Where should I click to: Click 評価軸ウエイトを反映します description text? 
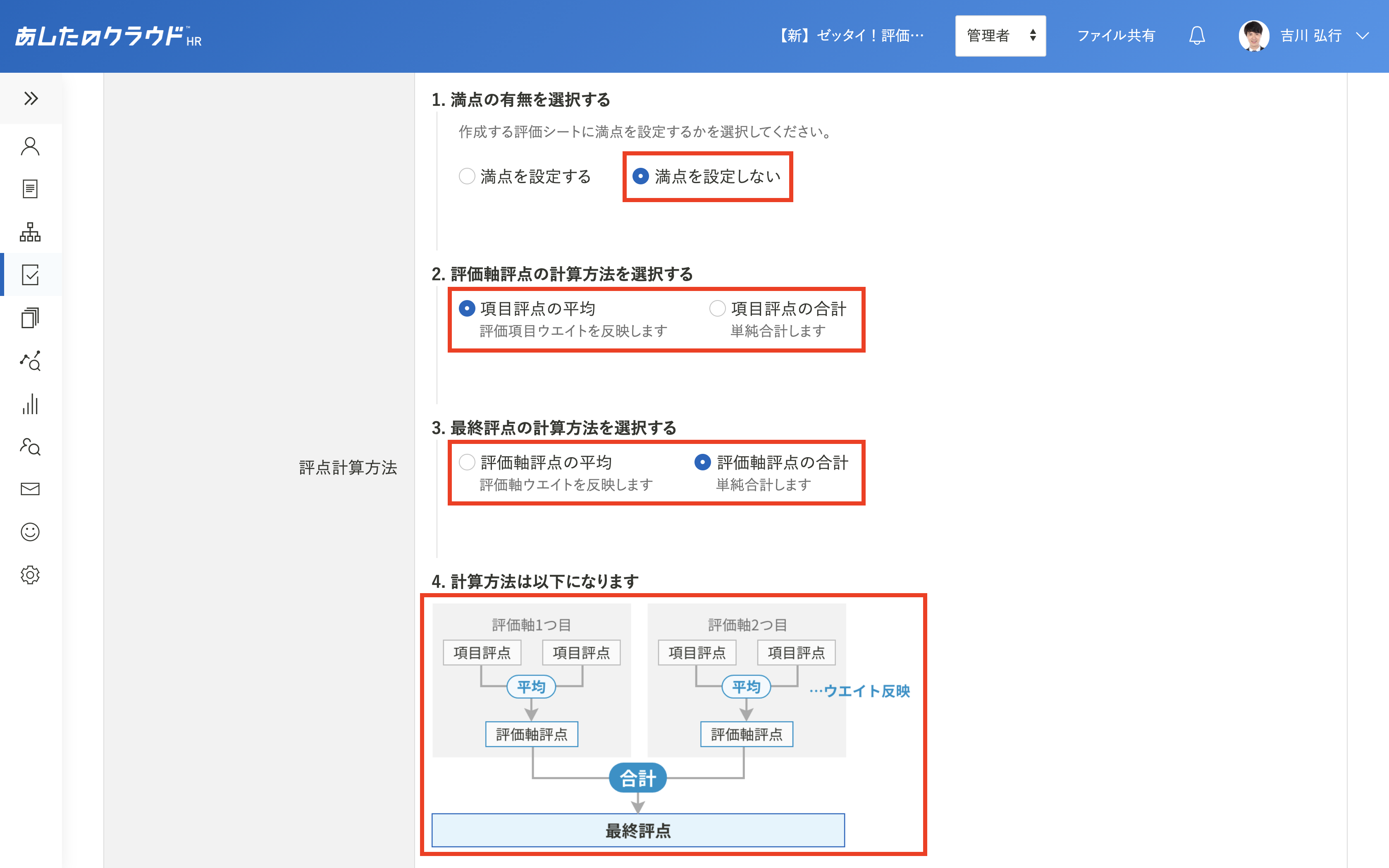click(566, 485)
